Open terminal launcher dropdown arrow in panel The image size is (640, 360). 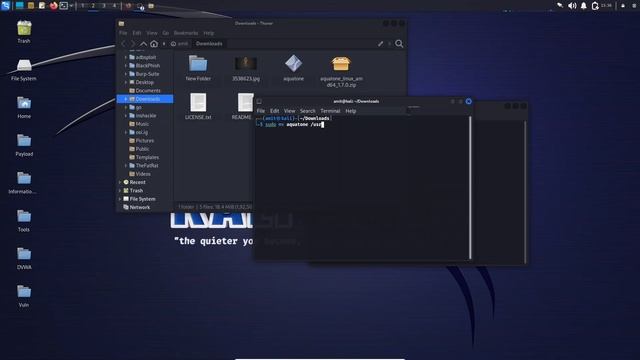click(x=71, y=6)
